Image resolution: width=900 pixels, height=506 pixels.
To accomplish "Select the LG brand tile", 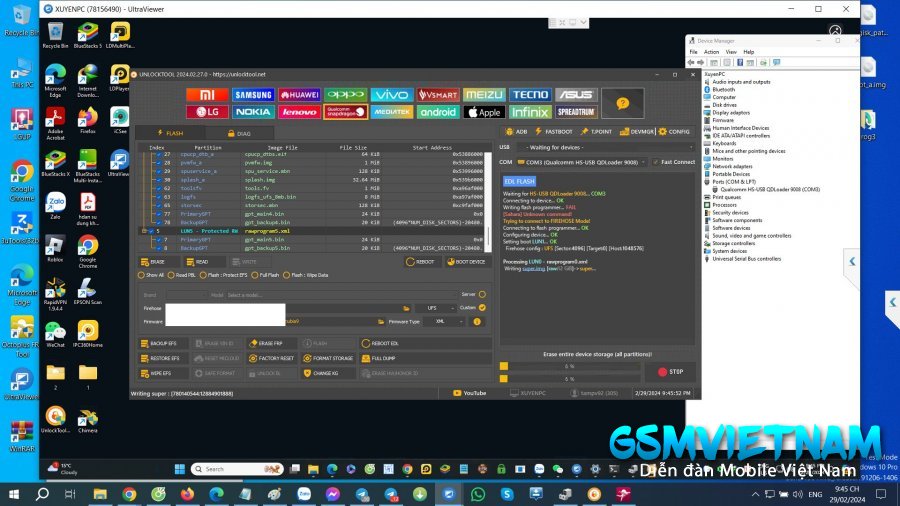I will click(207, 112).
